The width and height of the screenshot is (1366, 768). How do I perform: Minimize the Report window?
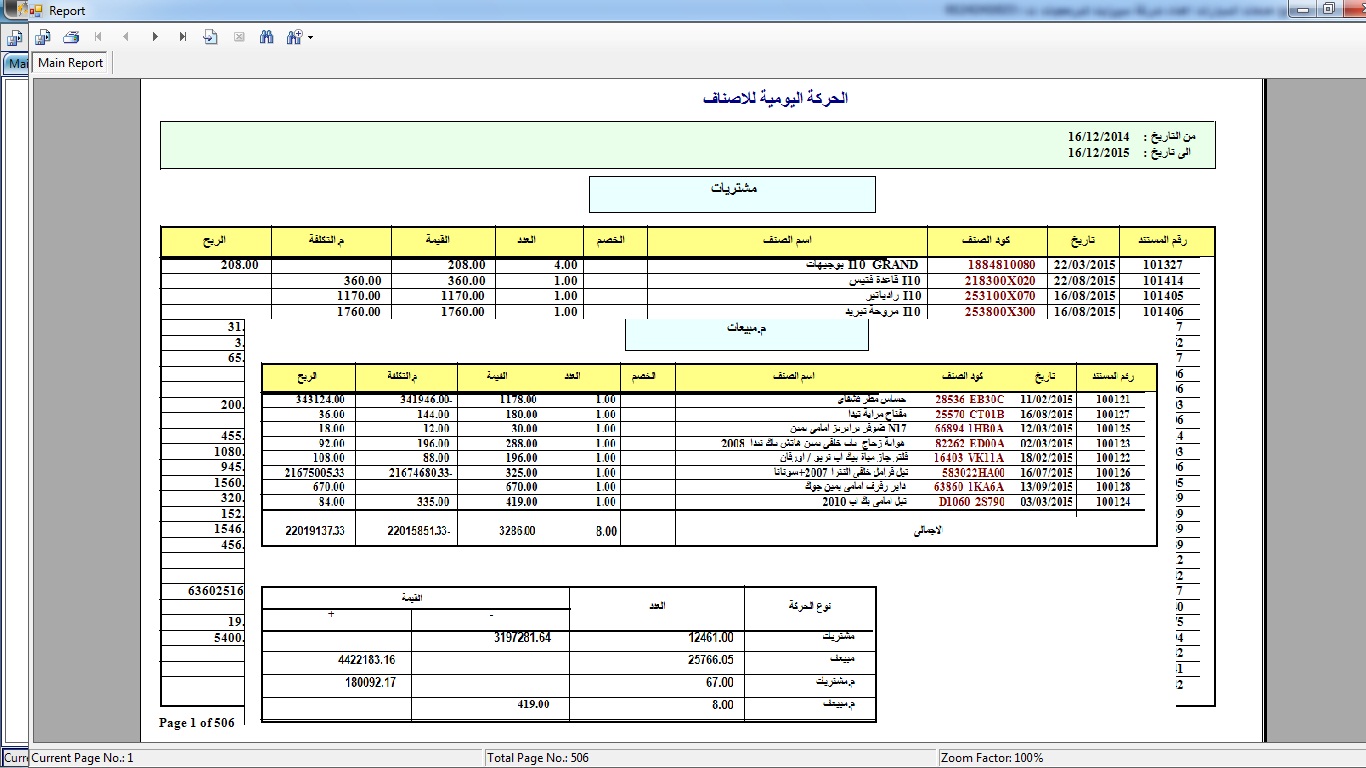pyautogui.click(x=1301, y=9)
